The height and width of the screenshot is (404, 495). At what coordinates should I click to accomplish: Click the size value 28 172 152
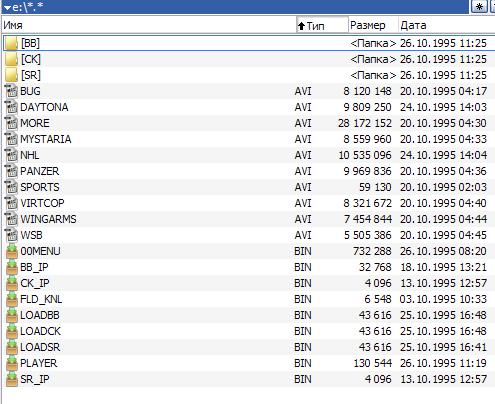[365, 123]
